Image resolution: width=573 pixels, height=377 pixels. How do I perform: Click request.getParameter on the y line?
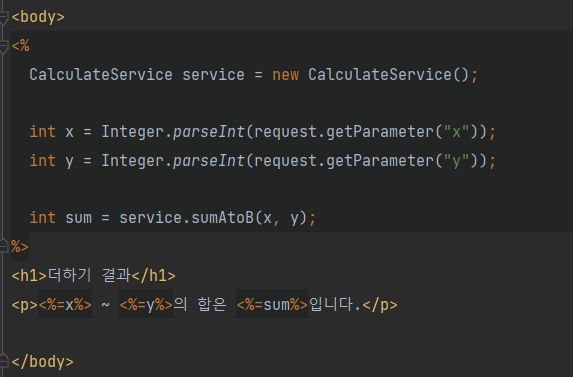(344, 161)
